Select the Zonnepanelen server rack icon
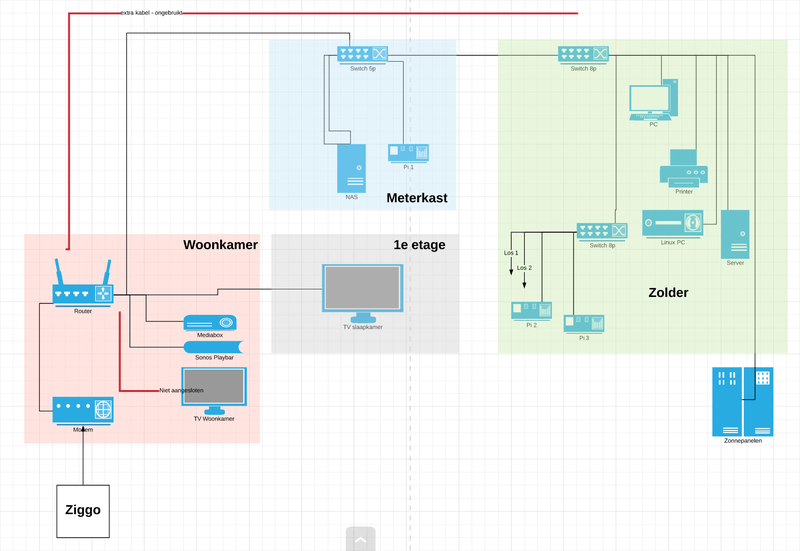This screenshot has width=800, height=551. [x=742, y=402]
